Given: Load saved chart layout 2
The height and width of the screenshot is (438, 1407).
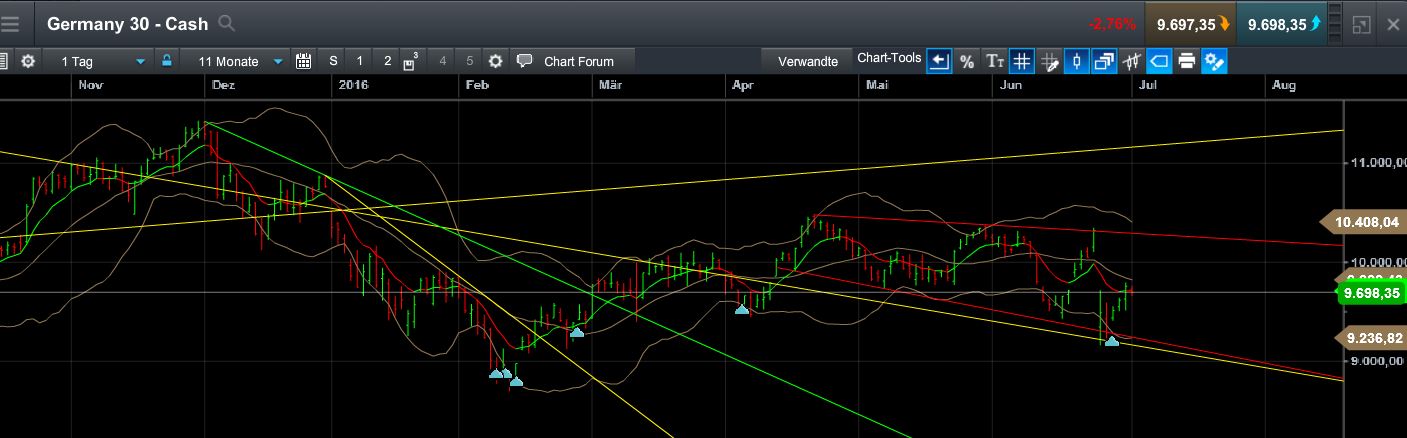Looking at the screenshot, I should point(387,61).
